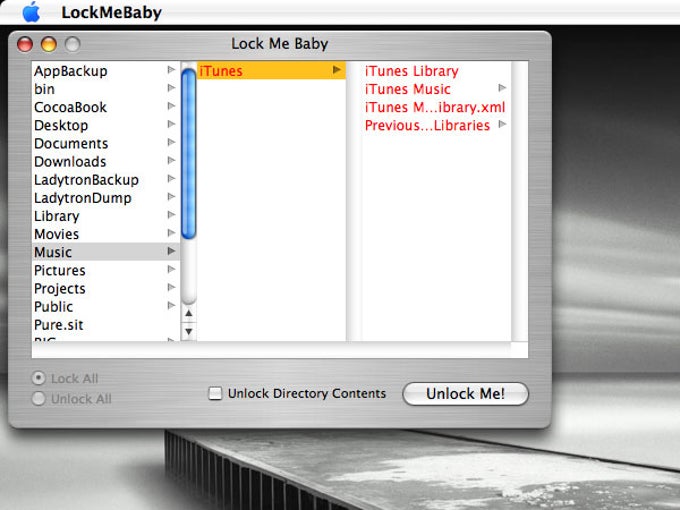Select the Music folder row
This screenshot has height=510, width=680.
point(106,252)
